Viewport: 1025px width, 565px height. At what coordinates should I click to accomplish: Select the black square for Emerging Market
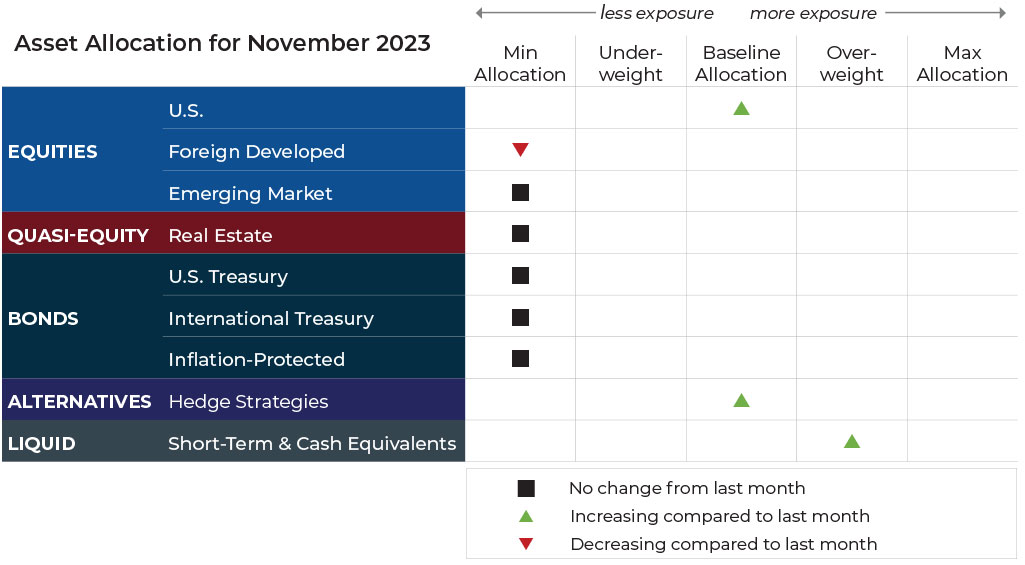point(520,192)
